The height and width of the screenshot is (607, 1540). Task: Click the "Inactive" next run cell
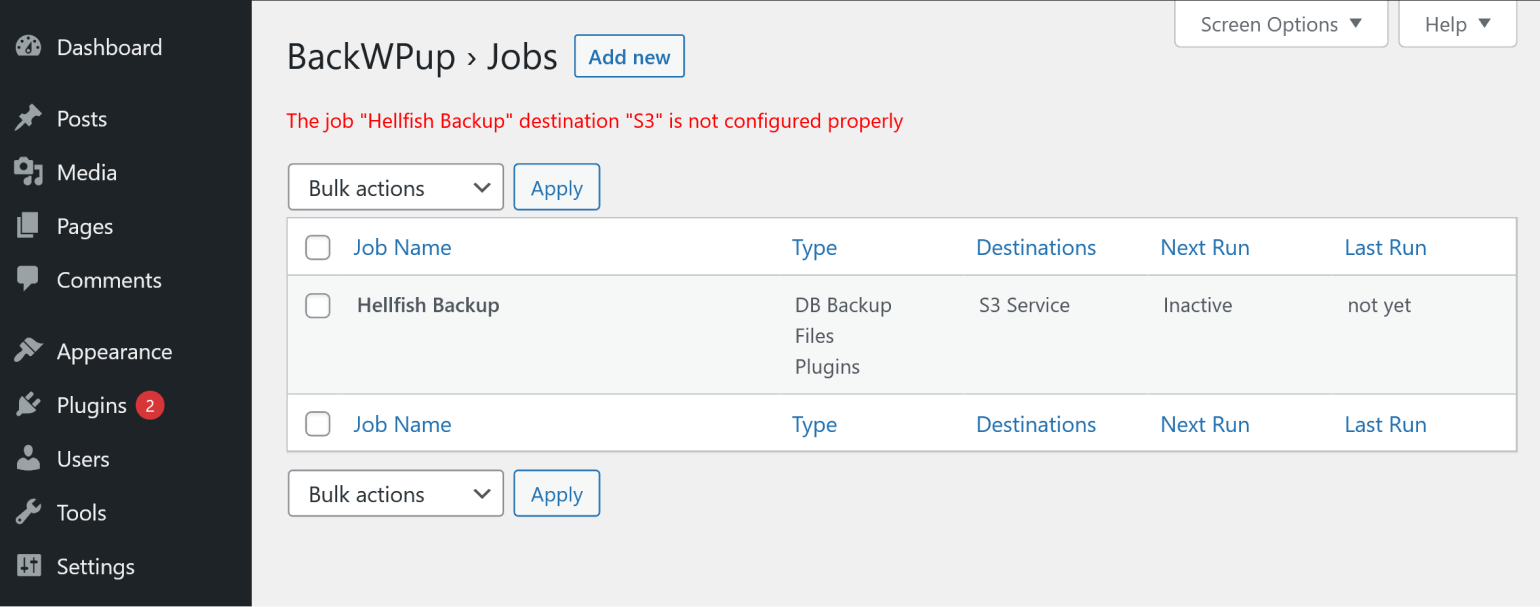pos(1197,305)
